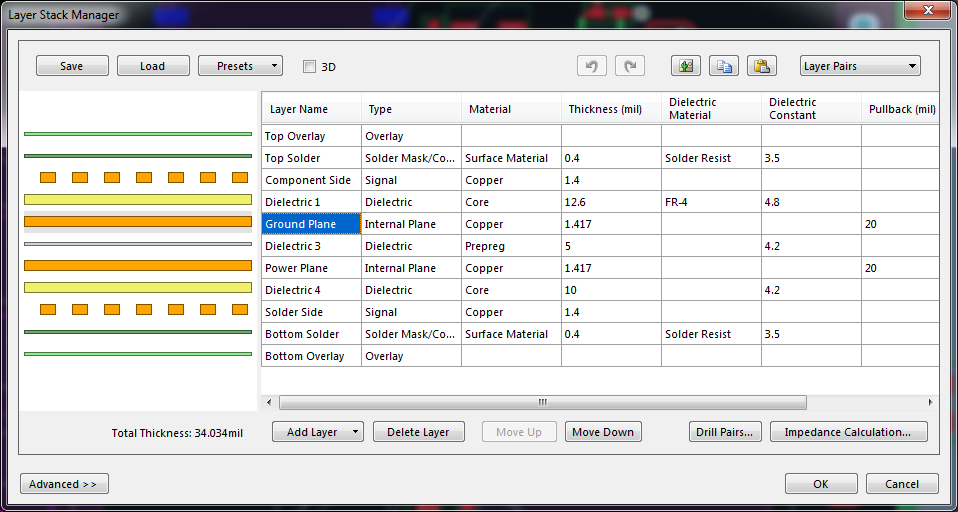The height and width of the screenshot is (512, 958).
Task: Open Impedance Calculation dialog
Action: coord(848,432)
